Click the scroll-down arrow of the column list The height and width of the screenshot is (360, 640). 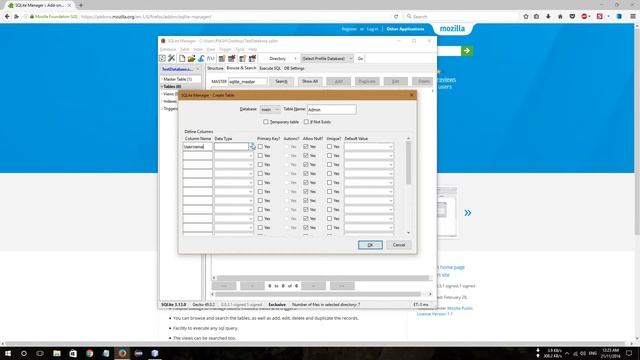[x=409, y=233]
